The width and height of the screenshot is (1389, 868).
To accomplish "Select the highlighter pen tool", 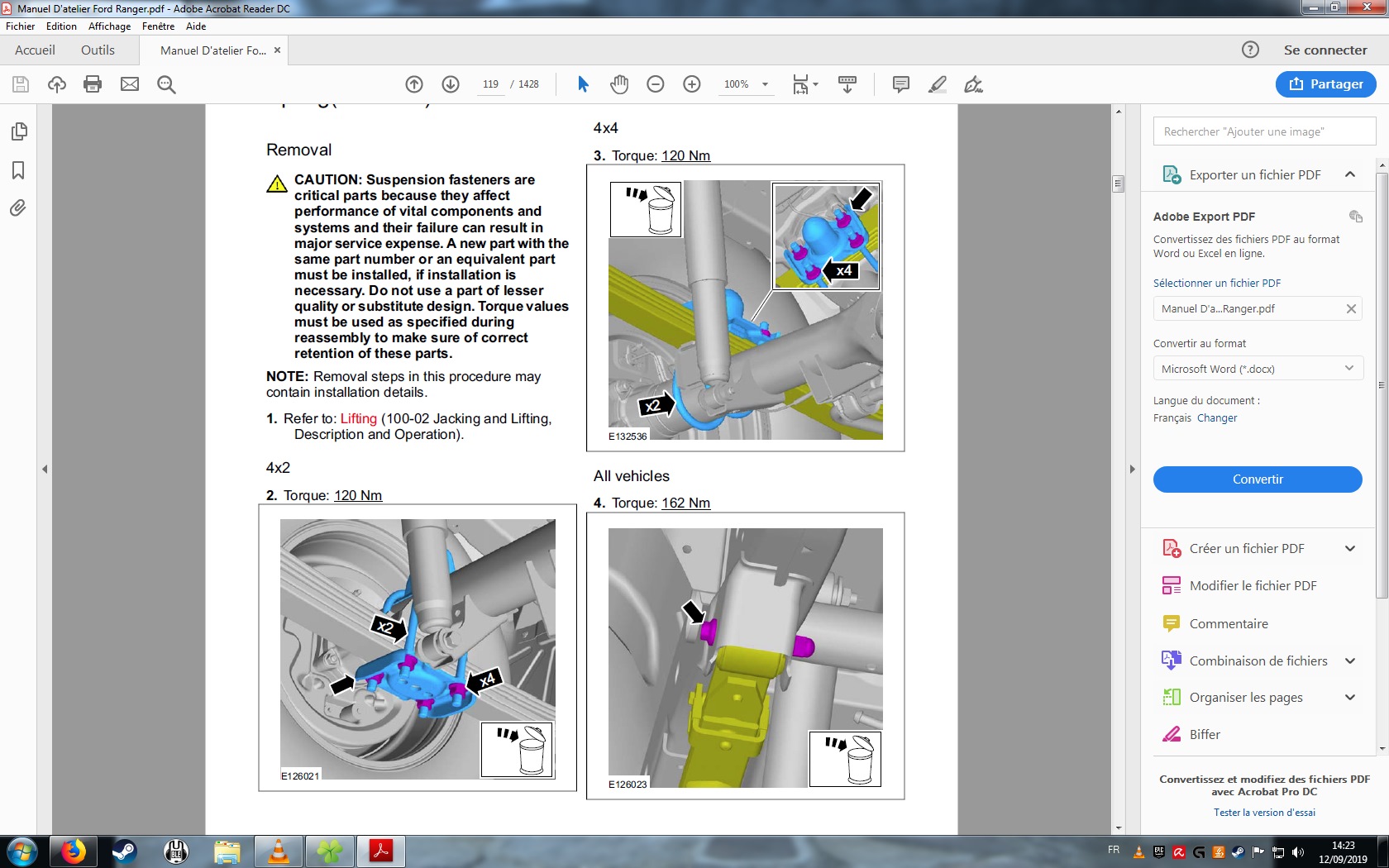I will tap(938, 84).
